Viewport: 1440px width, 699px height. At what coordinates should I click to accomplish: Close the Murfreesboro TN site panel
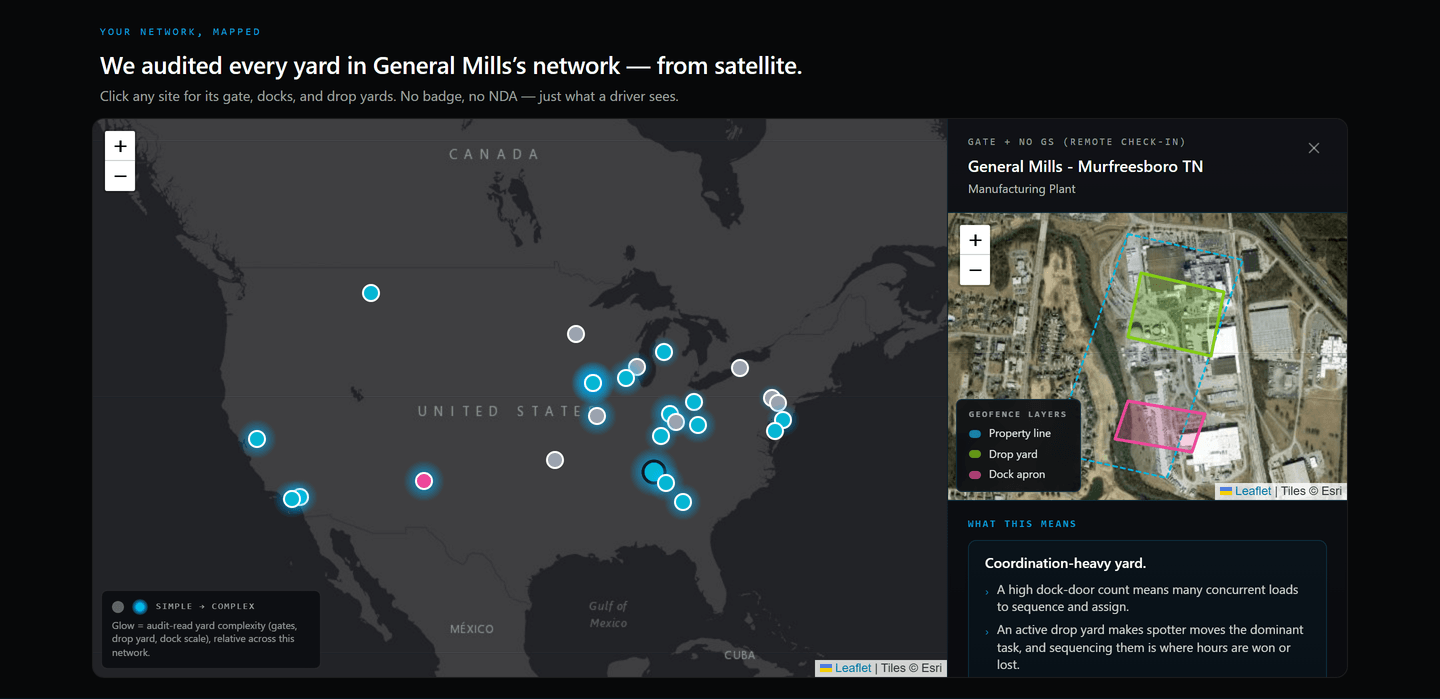pyautogui.click(x=1314, y=148)
